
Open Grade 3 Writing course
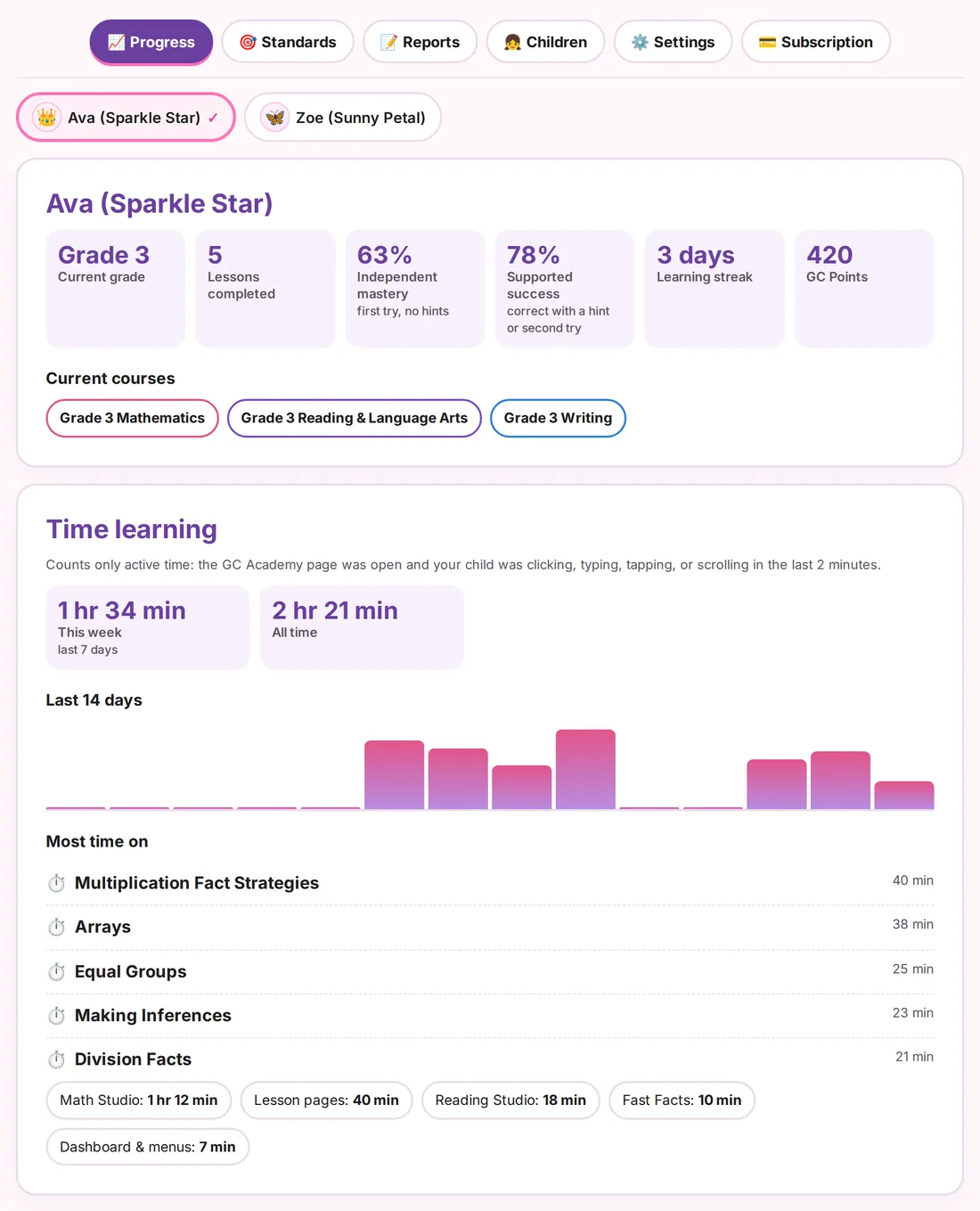pyautogui.click(x=558, y=418)
